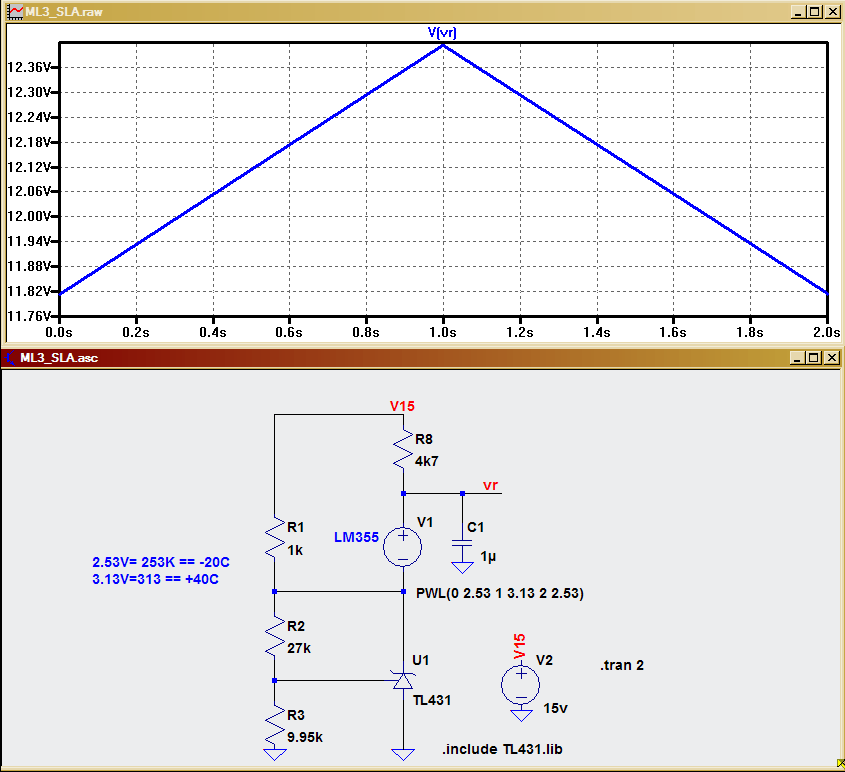Select resistor R8 symbol in schematic

point(403,450)
